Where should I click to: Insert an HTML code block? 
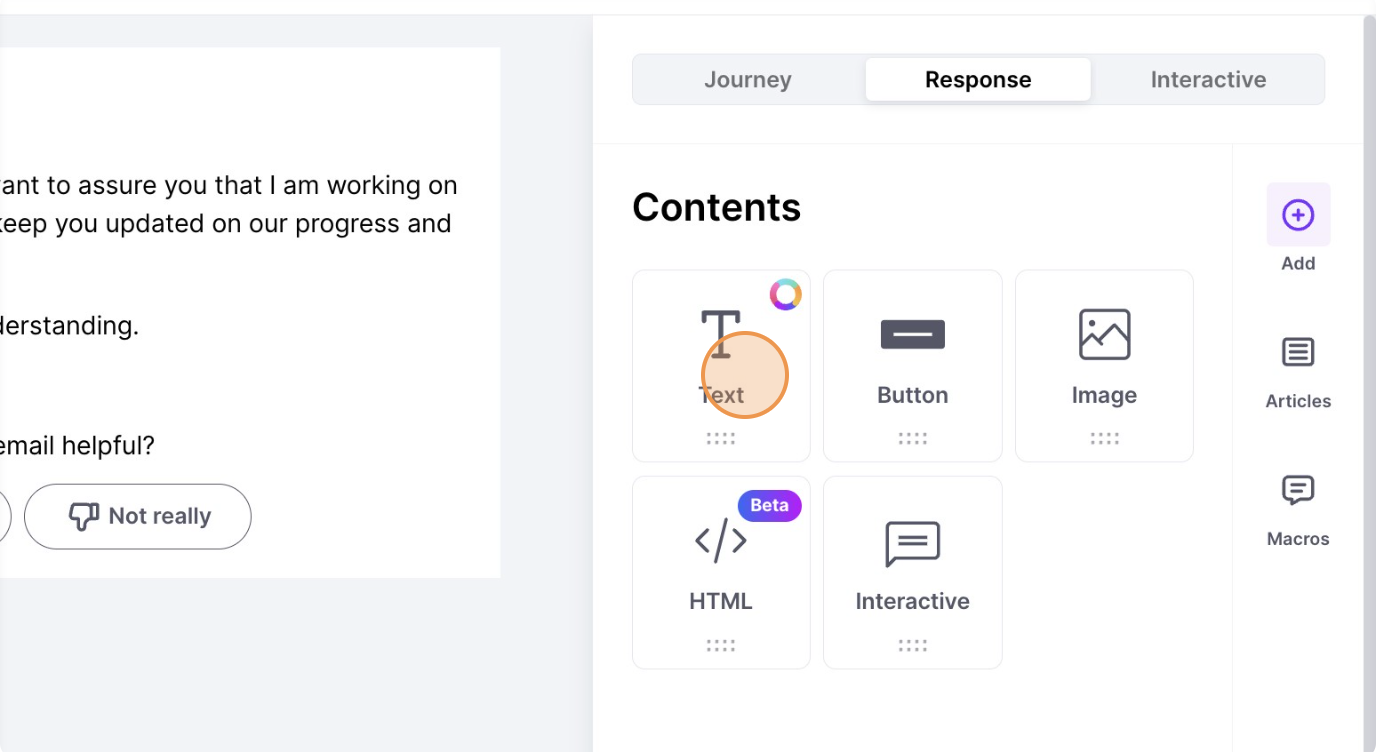tap(721, 572)
